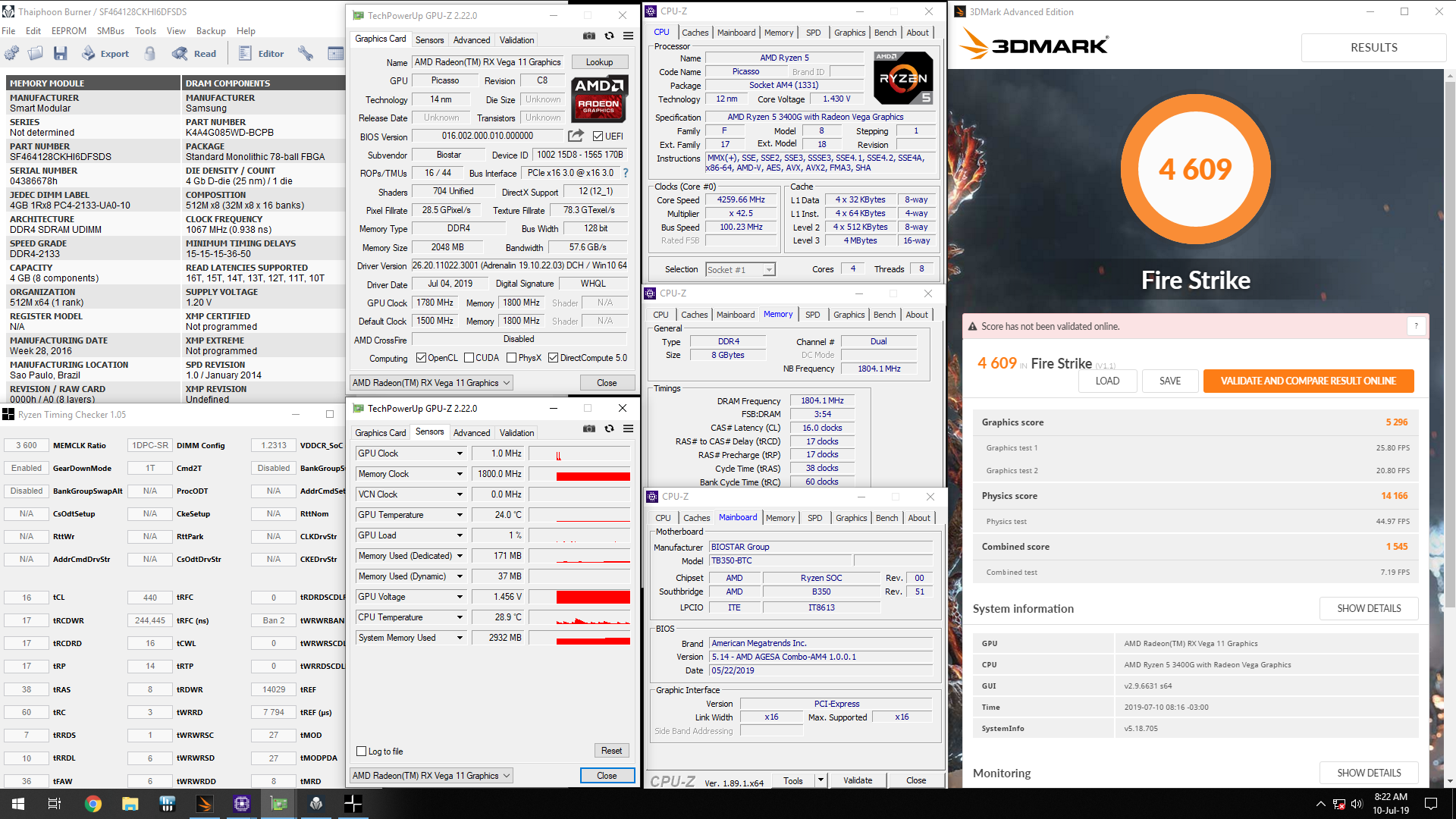Open Windows Start menu
Viewport: 1456px width, 819px height.
coord(18,804)
